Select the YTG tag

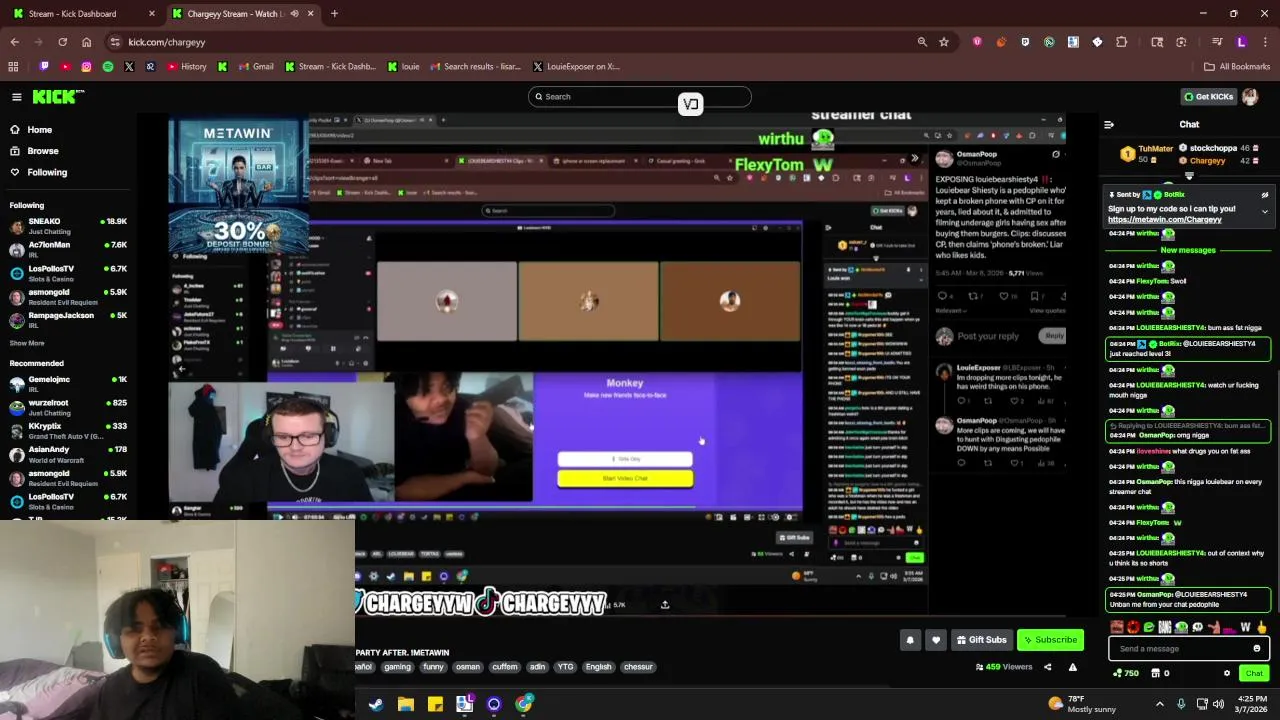coord(565,667)
